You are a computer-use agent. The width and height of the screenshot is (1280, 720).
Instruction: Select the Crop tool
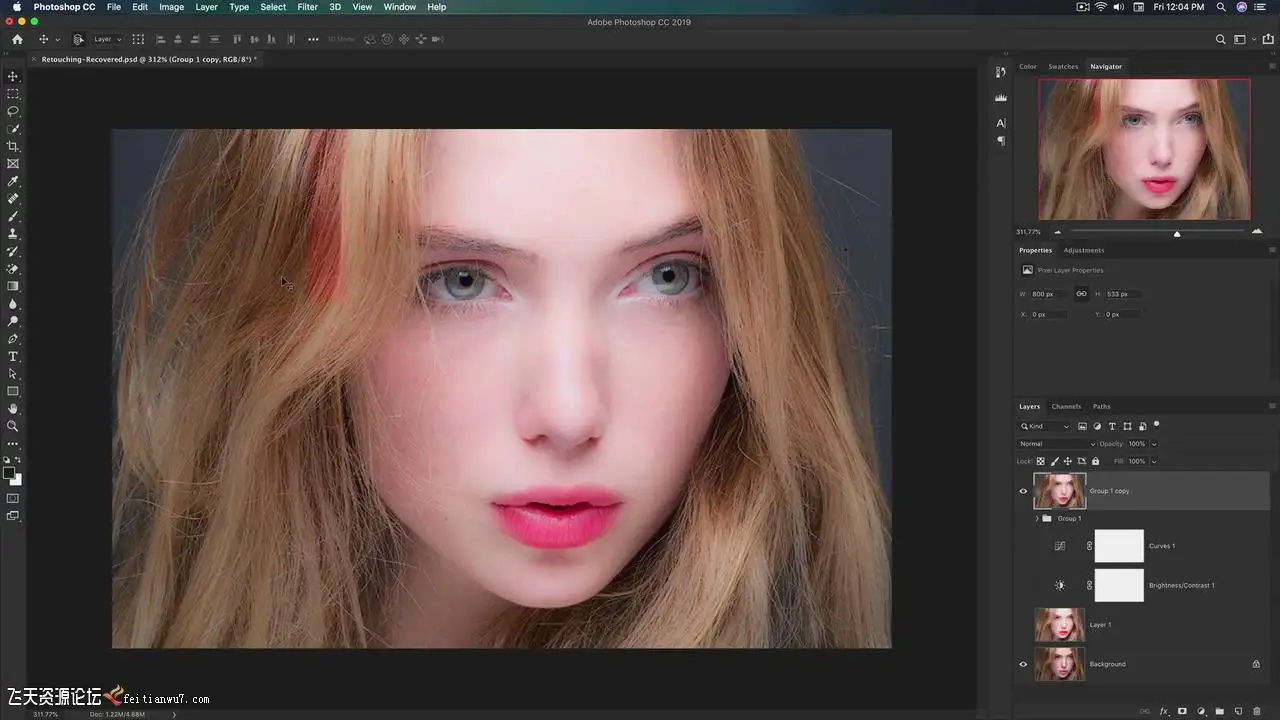(x=13, y=146)
